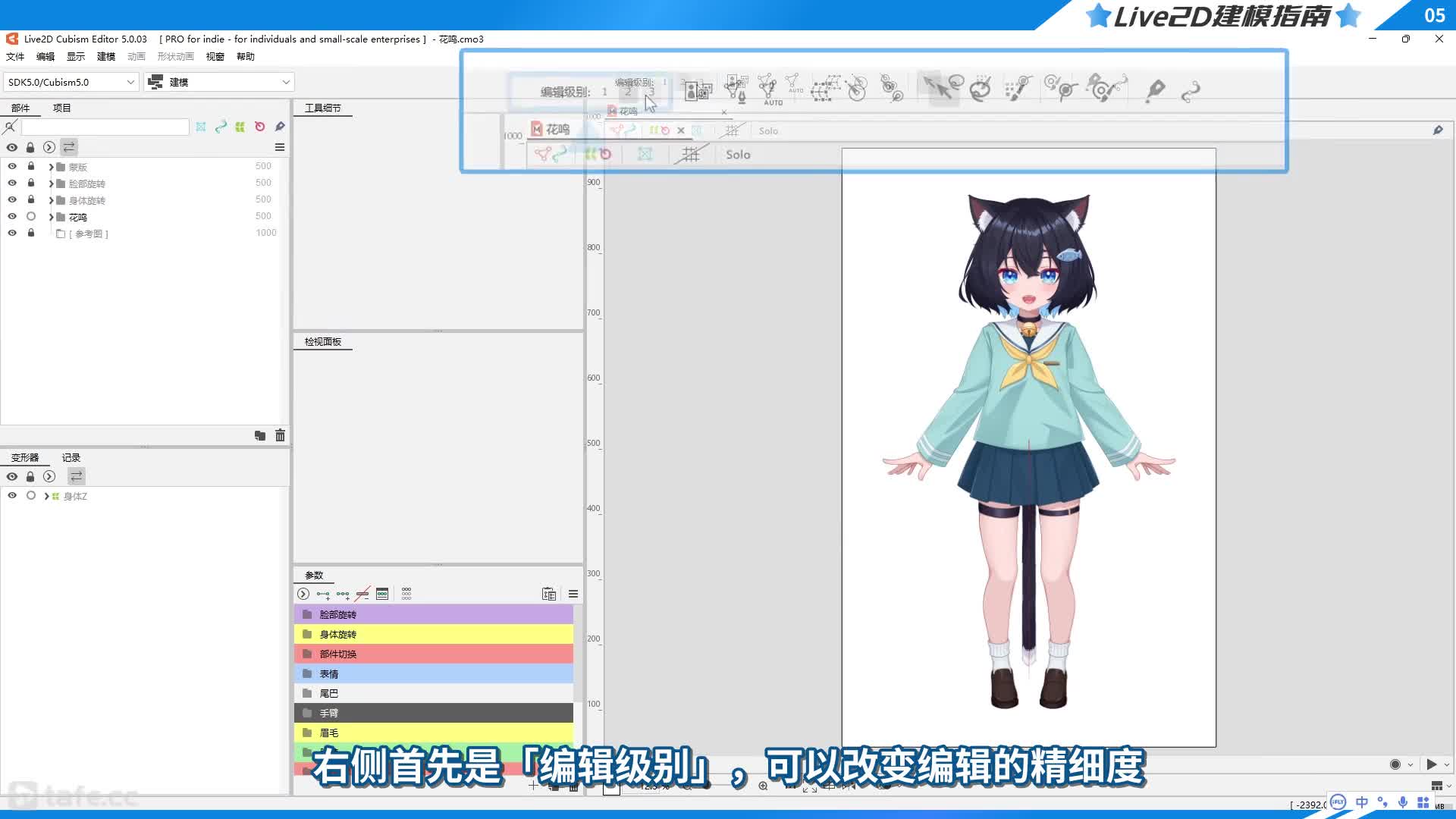The width and height of the screenshot is (1456, 819).
Task: Unlock the 蒙版 folder lock icon
Action: point(31,166)
